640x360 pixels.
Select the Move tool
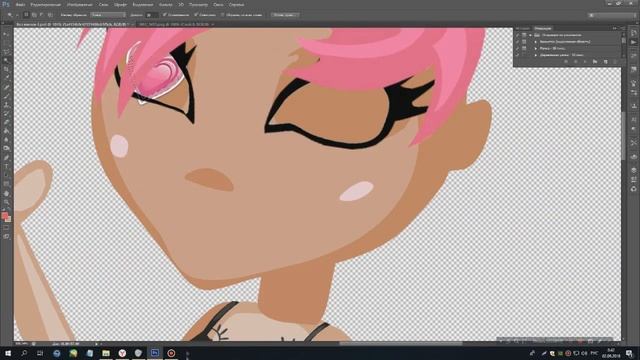[x=6, y=34]
